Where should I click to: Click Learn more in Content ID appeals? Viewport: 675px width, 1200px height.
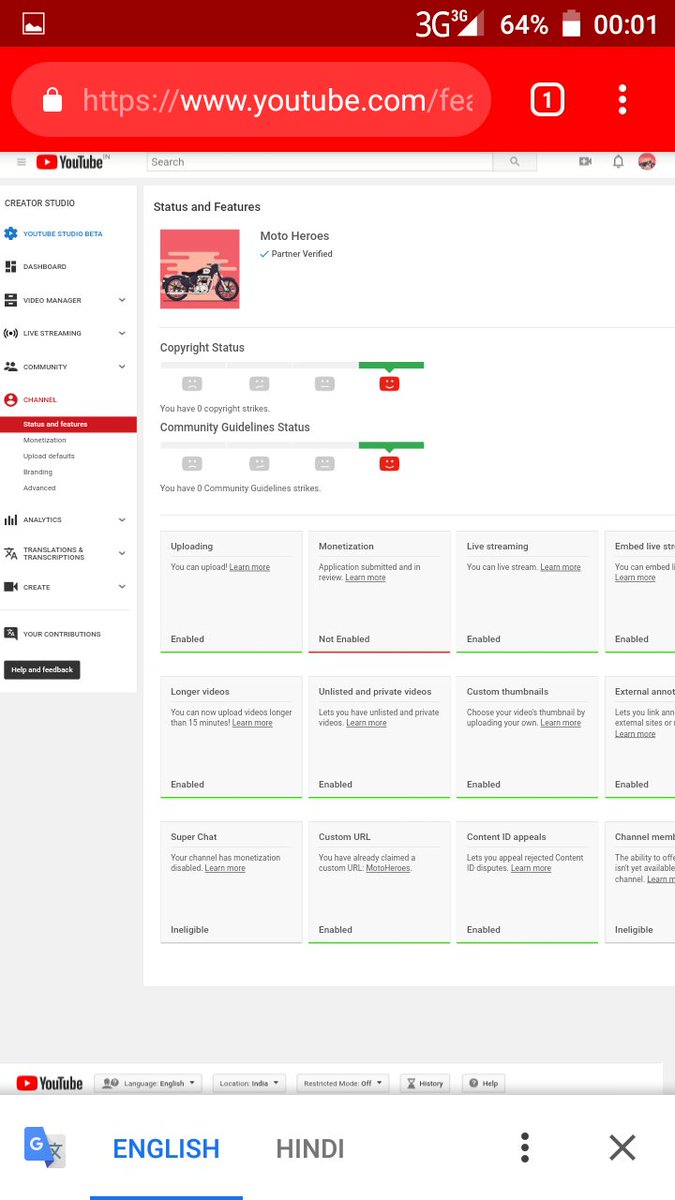coord(531,868)
